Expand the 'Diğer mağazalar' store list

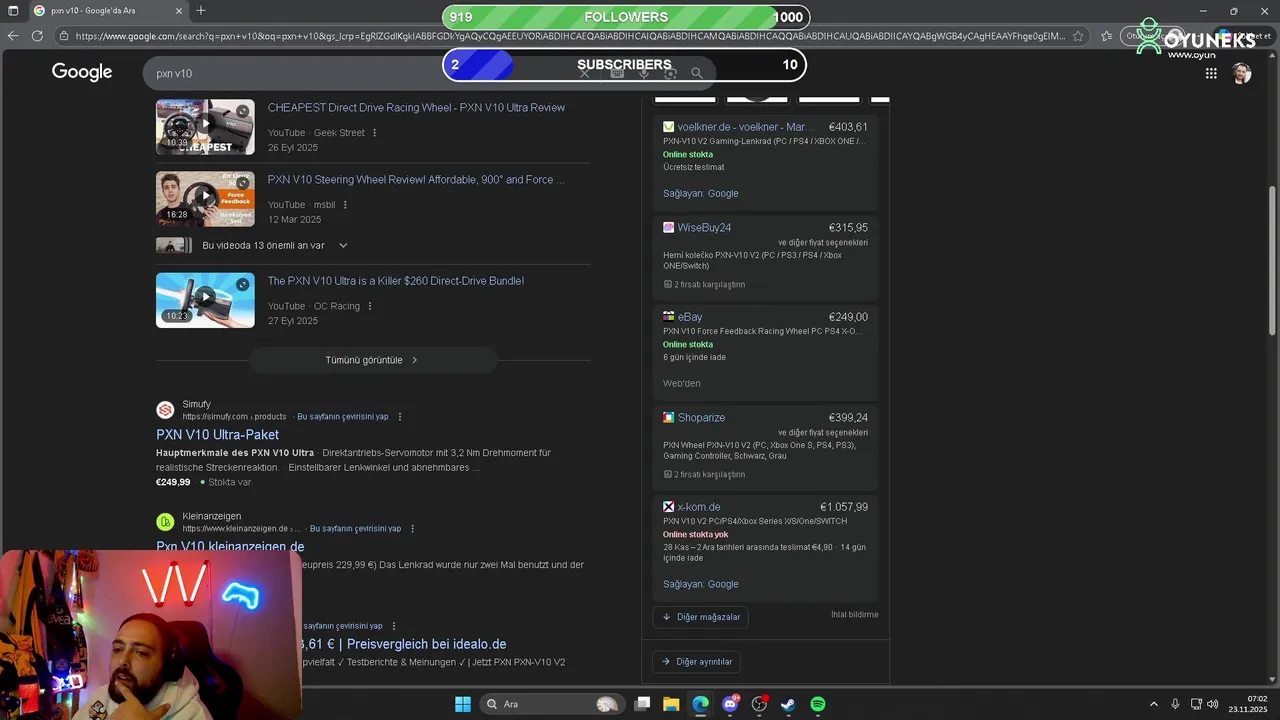[701, 617]
